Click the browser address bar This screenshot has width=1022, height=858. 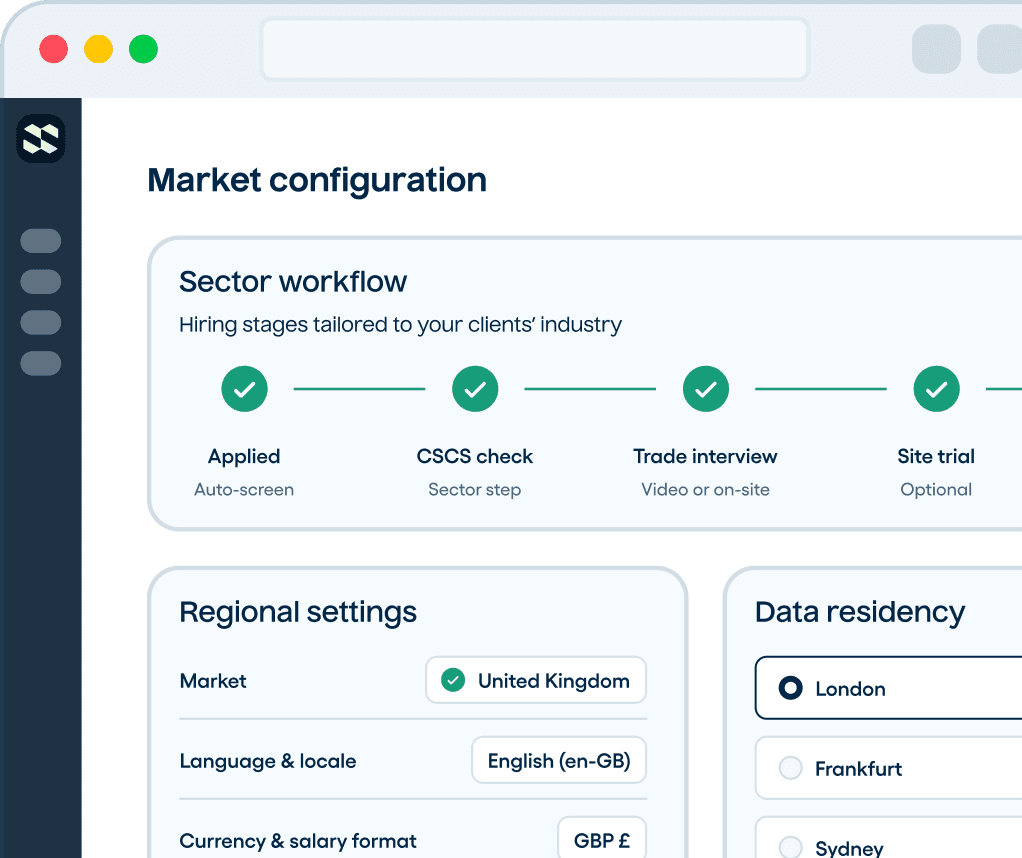pyautogui.click(x=534, y=49)
